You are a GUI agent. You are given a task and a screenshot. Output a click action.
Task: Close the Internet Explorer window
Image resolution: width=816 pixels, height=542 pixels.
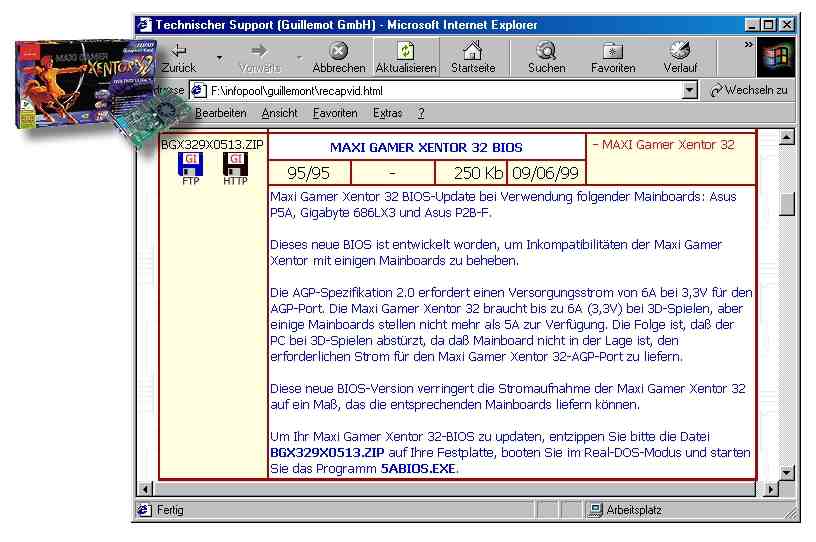coord(786,24)
